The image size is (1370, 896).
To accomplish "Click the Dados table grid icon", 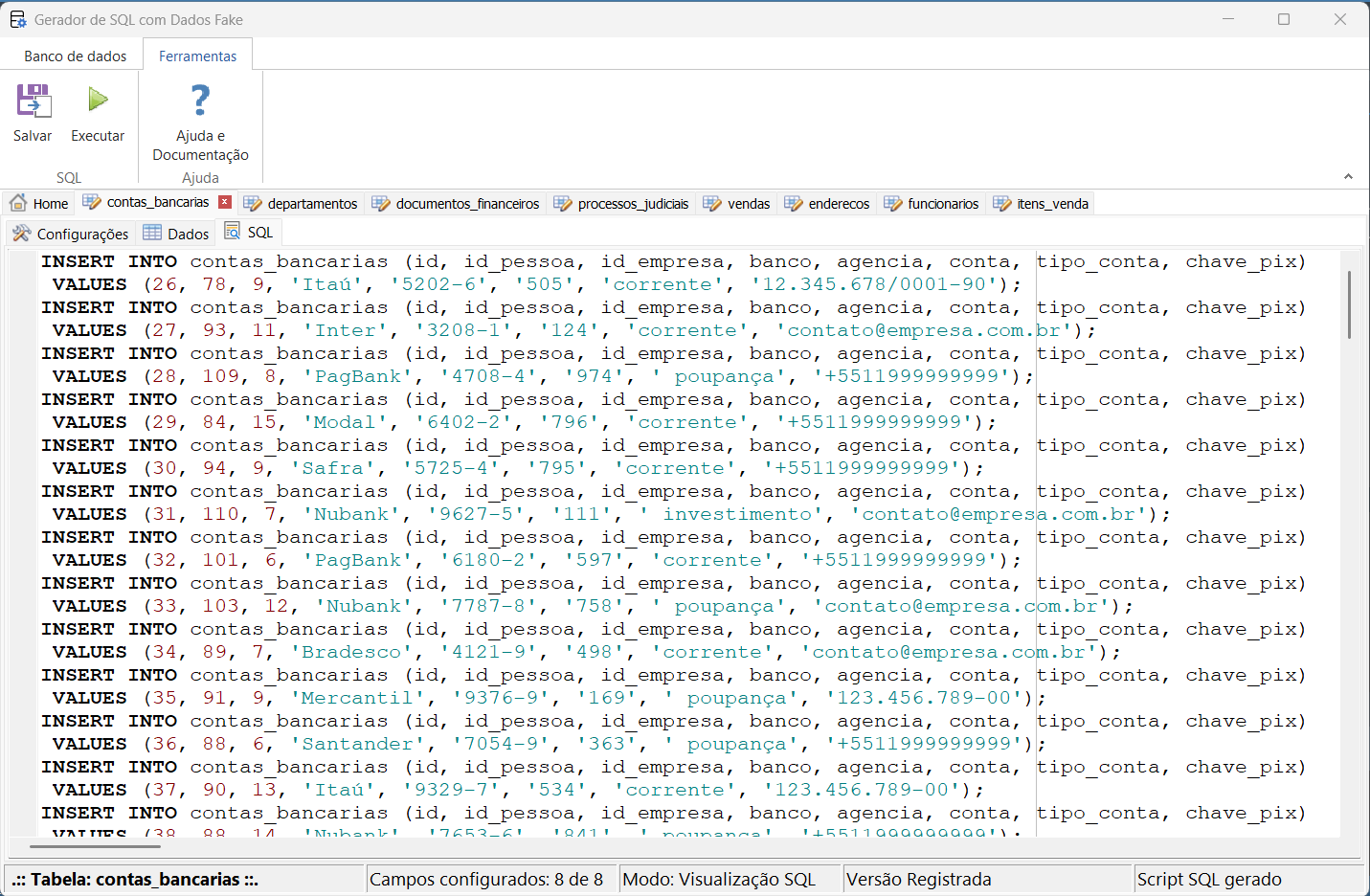I will [x=152, y=233].
